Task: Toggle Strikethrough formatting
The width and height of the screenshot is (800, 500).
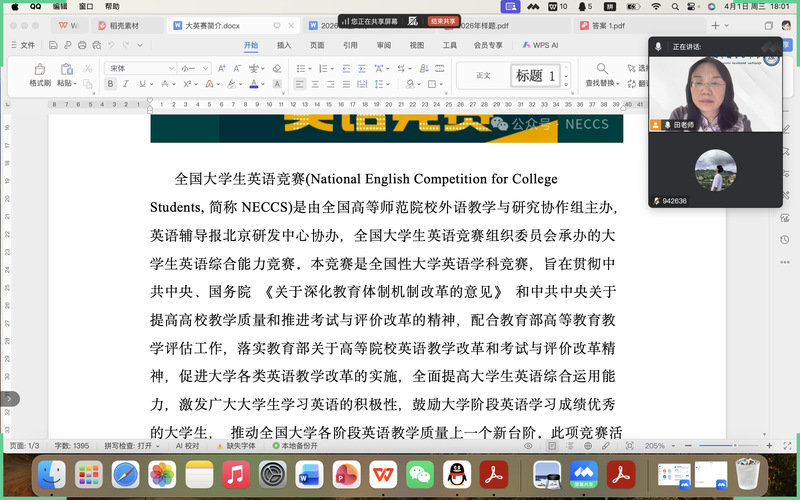Action: [x=165, y=84]
